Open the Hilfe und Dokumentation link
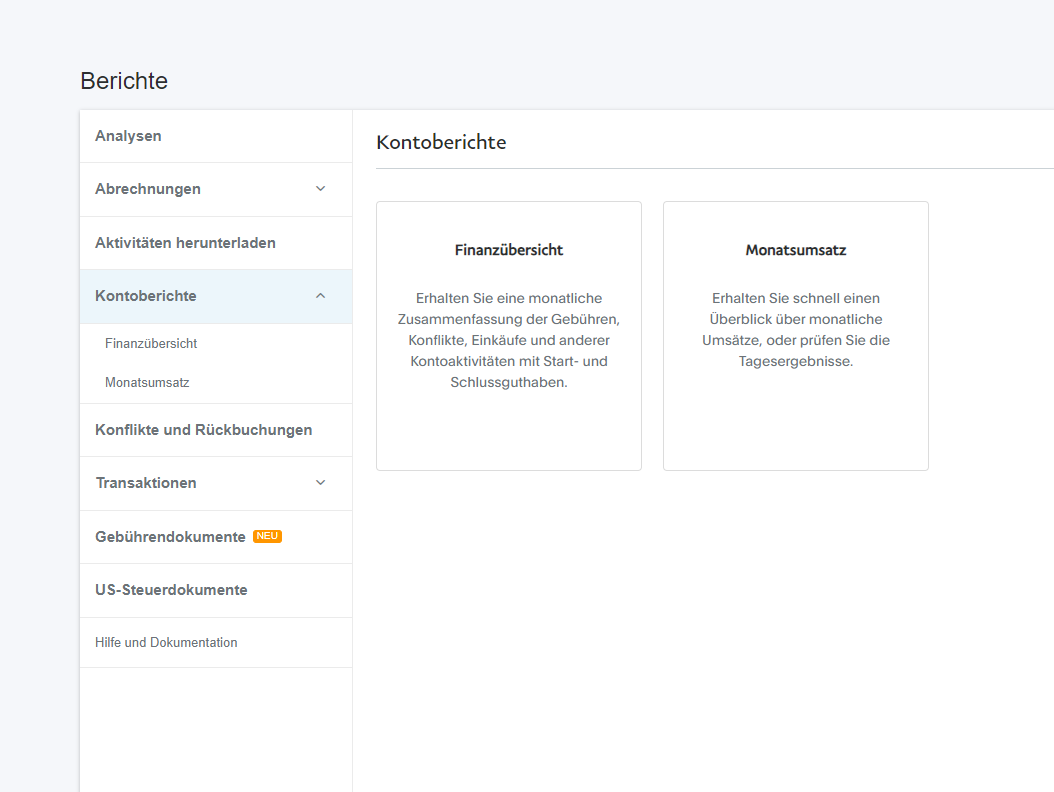The image size is (1054, 792). (166, 643)
